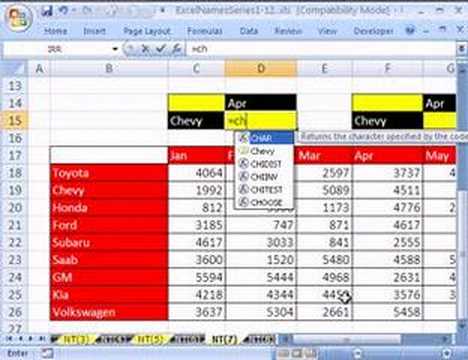This screenshot has height=360, width=468.
Task: Select column C header
Action: point(197,69)
